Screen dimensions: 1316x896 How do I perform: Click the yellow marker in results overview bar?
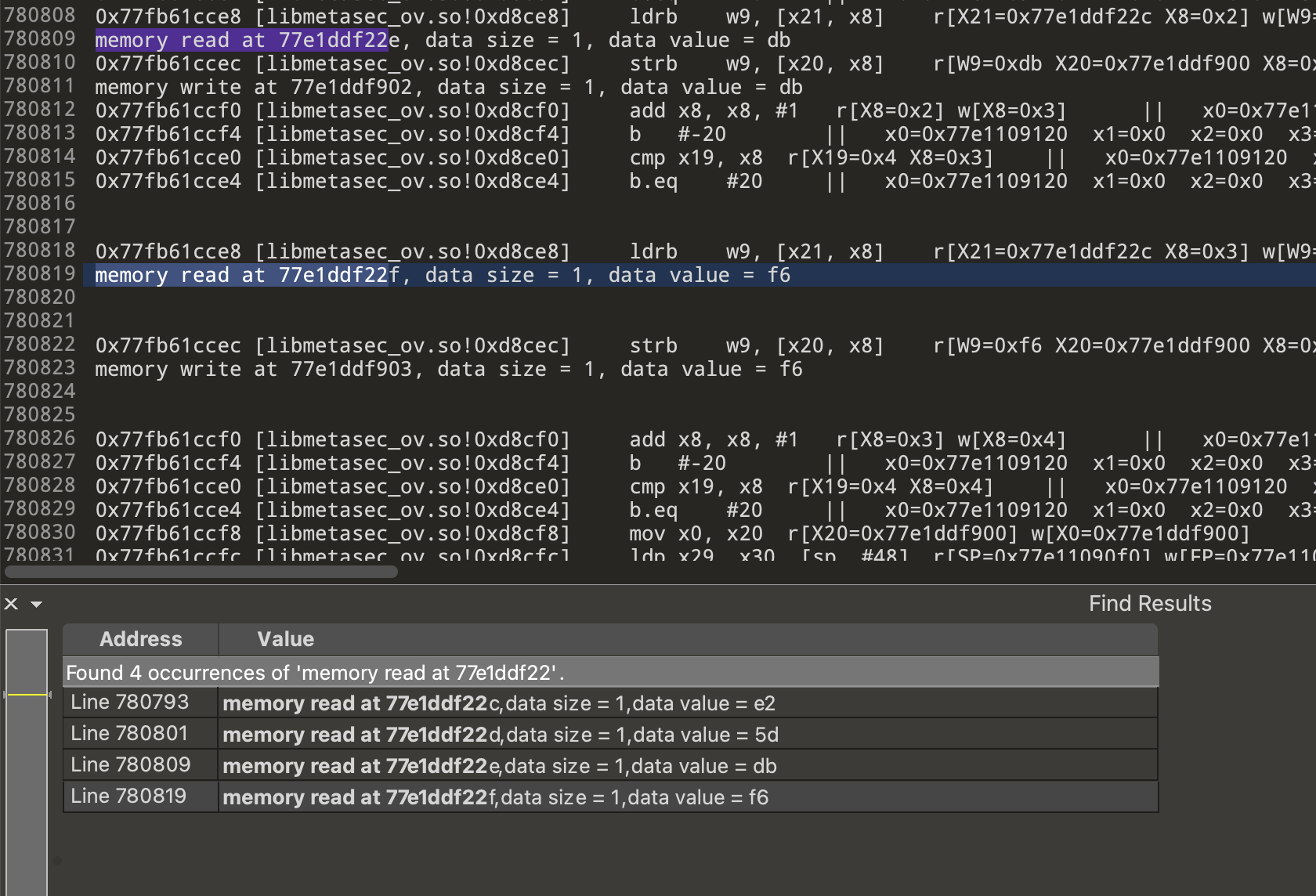[x=27, y=695]
